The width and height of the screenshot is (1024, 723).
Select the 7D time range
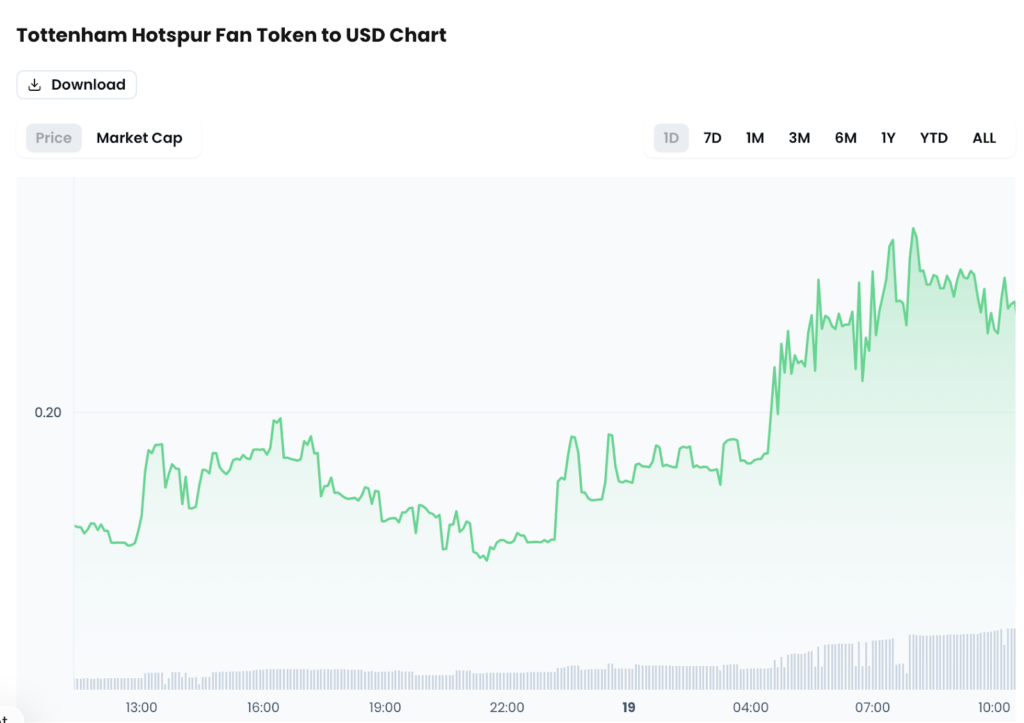tap(712, 138)
